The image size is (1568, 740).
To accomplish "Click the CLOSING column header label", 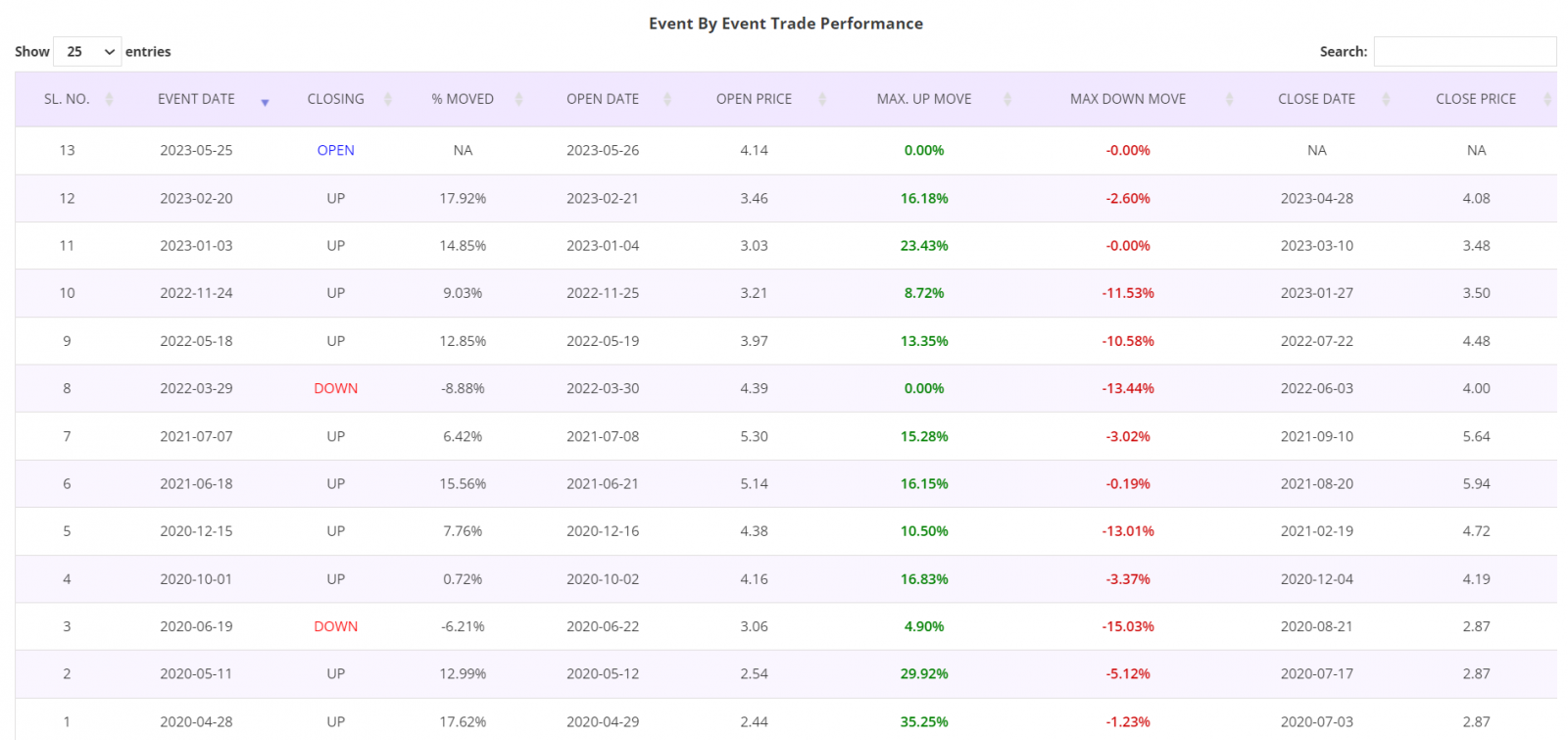I will point(336,99).
